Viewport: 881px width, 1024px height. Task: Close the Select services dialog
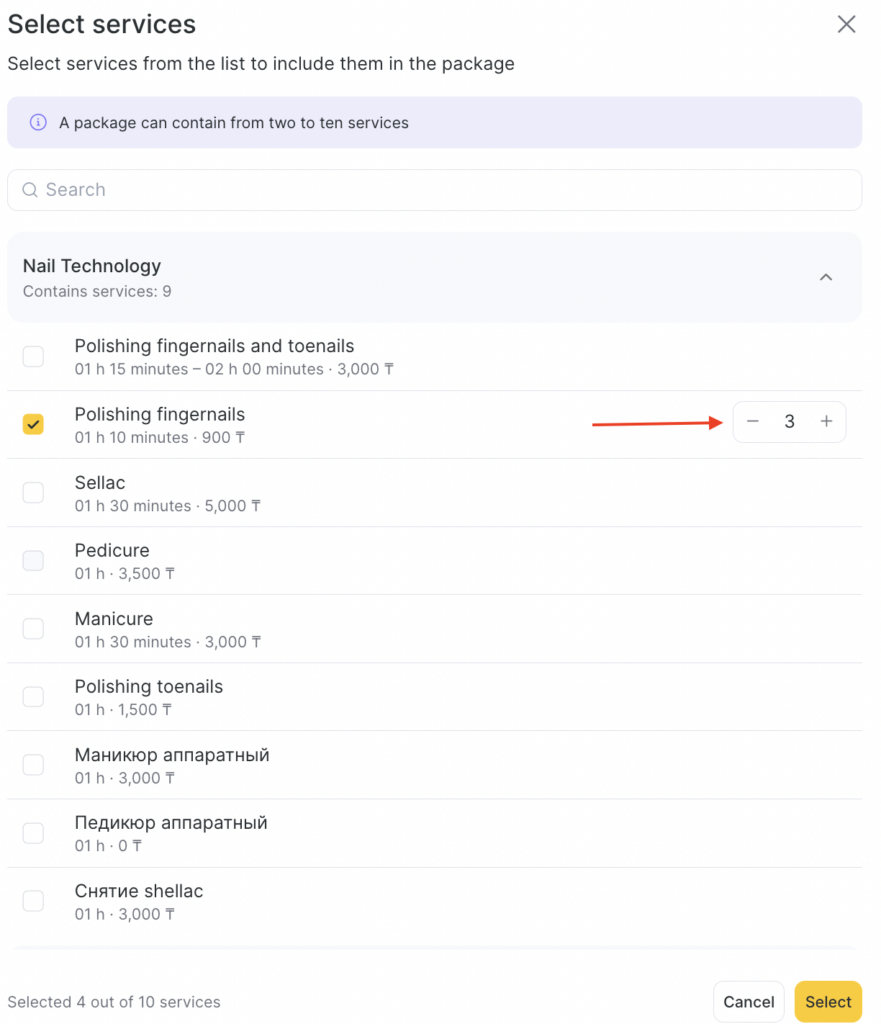(846, 25)
